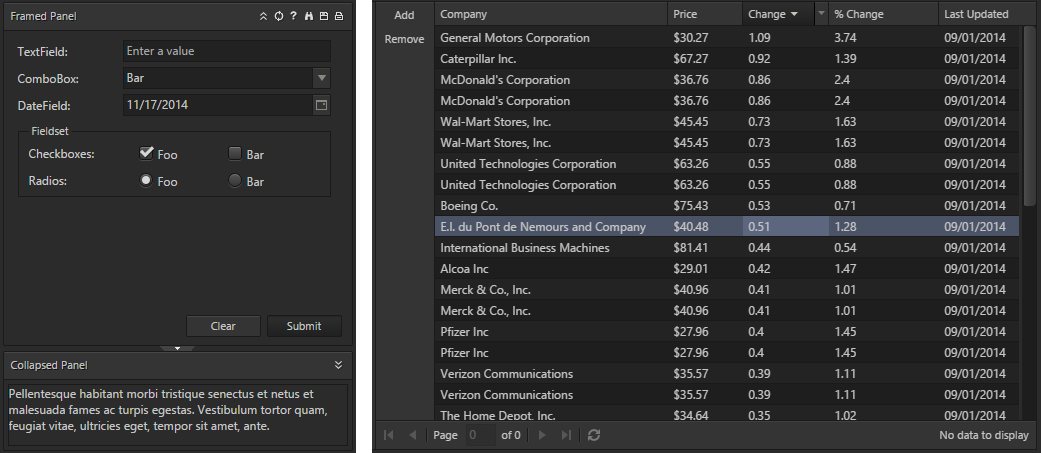Select the General Motors Corporation row
Viewport: 1041px width, 453px height.
click(x=727, y=38)
